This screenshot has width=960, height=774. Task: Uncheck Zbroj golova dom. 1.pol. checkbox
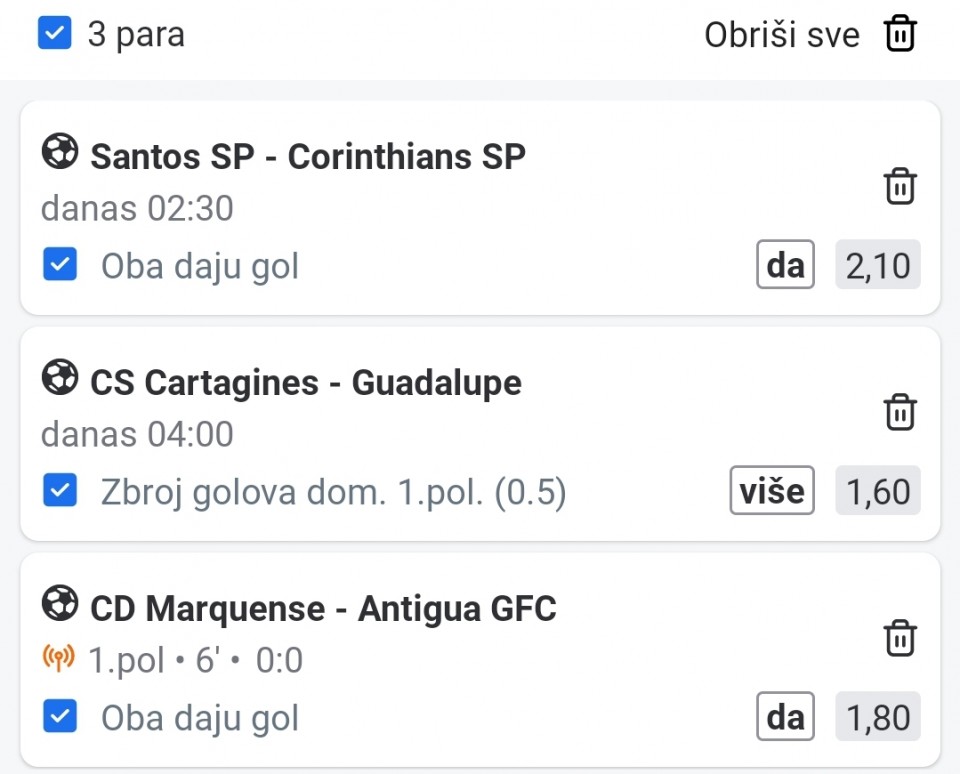point(60,492)
